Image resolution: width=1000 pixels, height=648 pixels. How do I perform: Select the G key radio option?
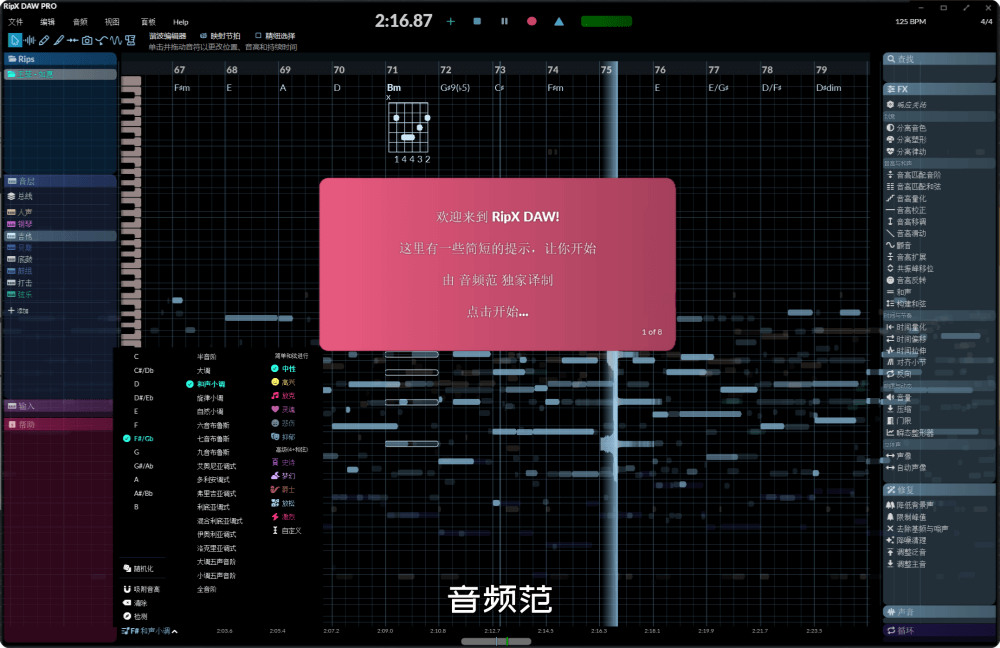click(x=136, y=452)
